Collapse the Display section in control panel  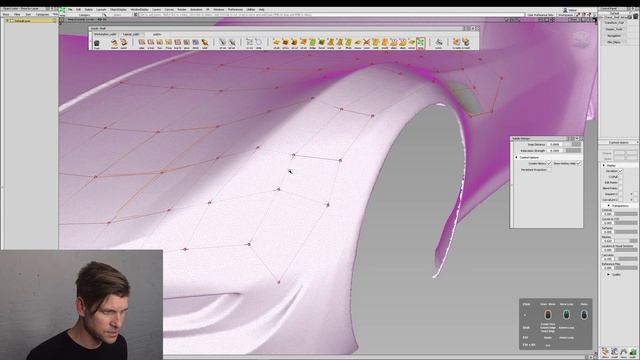click(x=604, y=165)
